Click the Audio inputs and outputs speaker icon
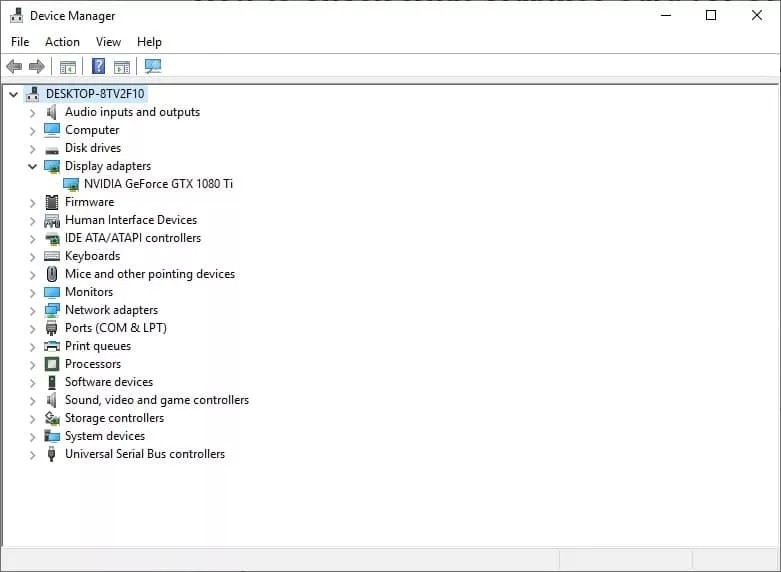The width and height of the screenshot is (781, 572). click(x=51, y=112)
